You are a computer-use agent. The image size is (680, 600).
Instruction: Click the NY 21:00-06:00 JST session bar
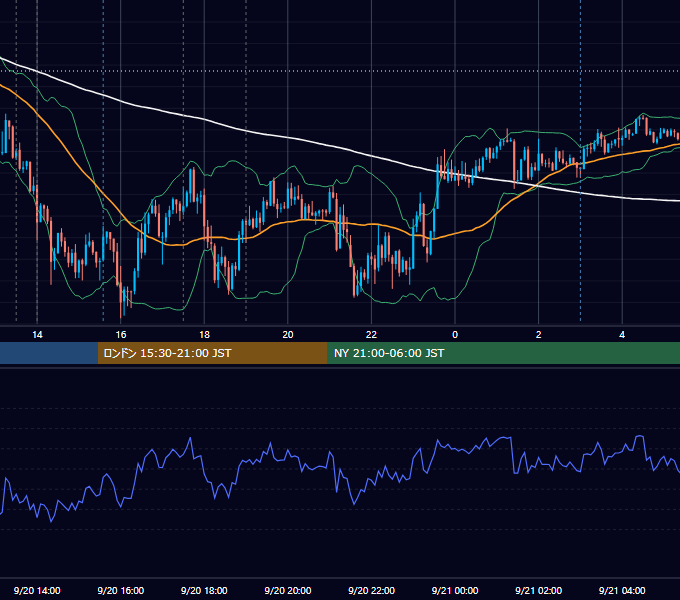503,353
